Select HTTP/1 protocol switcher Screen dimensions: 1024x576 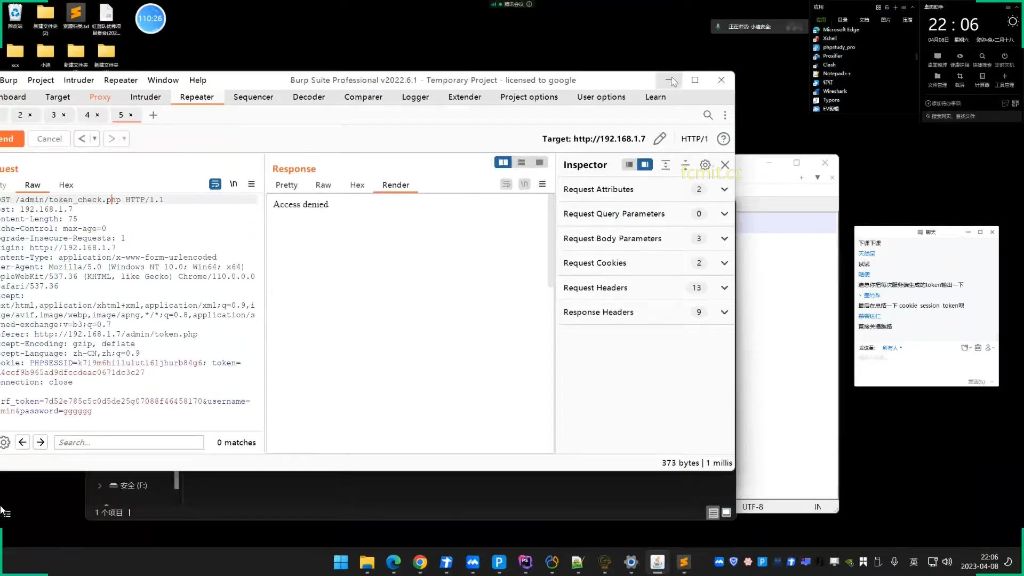click(694, 138)
